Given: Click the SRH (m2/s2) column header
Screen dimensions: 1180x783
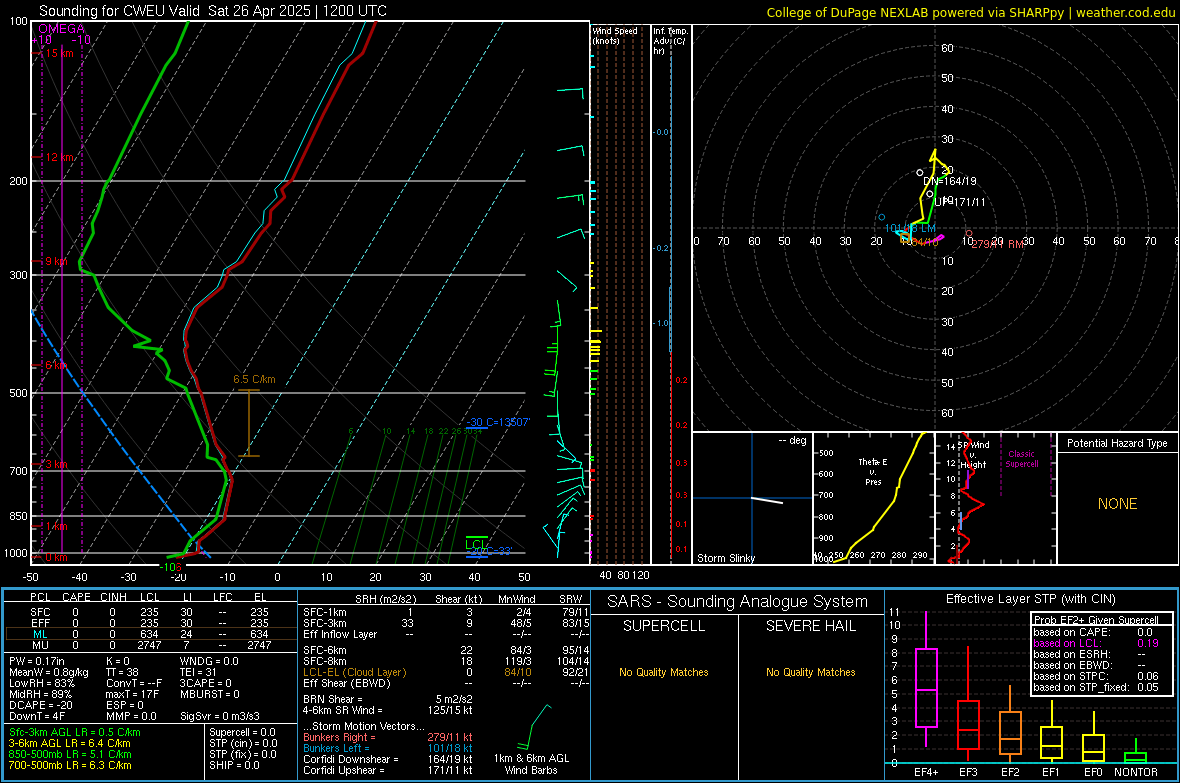Looking at the screenshot, I should pos(385,599).
